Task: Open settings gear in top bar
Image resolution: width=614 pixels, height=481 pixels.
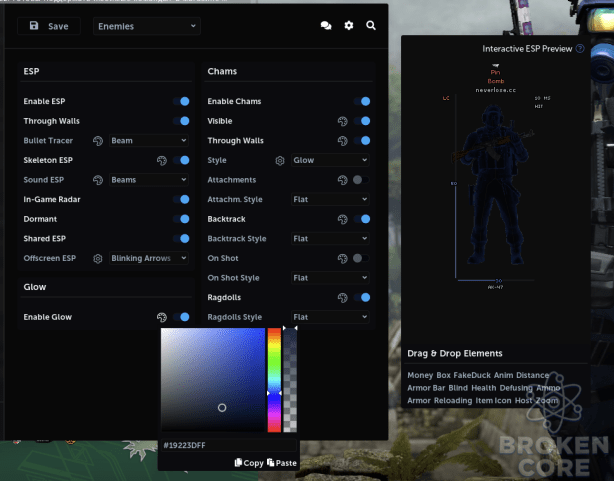Action: (349, 26)
